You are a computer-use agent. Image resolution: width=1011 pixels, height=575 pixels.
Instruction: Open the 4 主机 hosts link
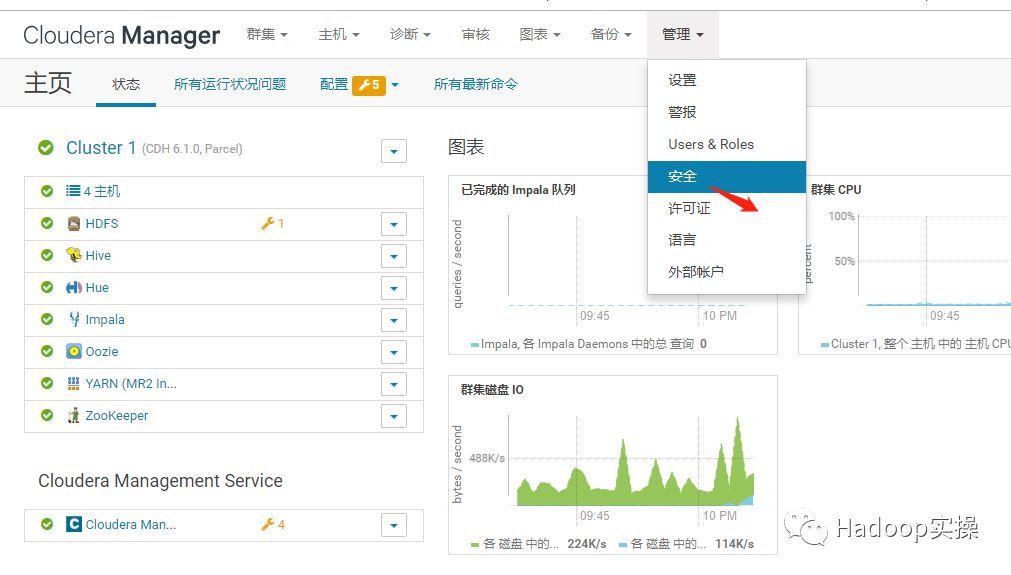coord(102,191)
